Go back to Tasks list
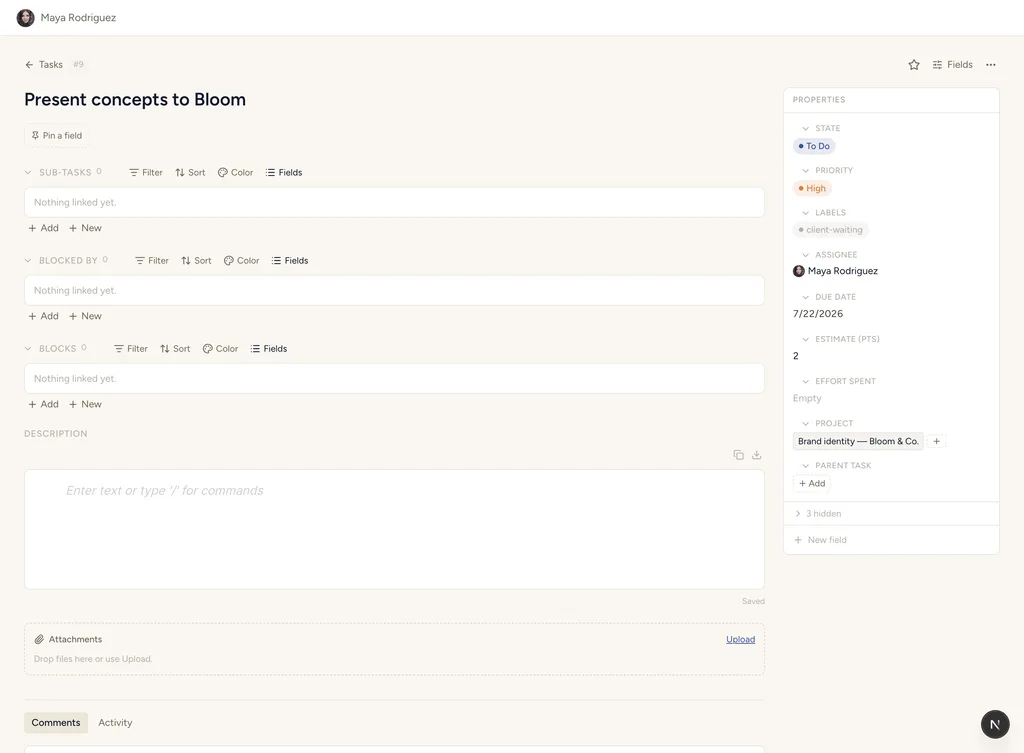This screenshot has width=1024, height=753. tap(50, 65)
